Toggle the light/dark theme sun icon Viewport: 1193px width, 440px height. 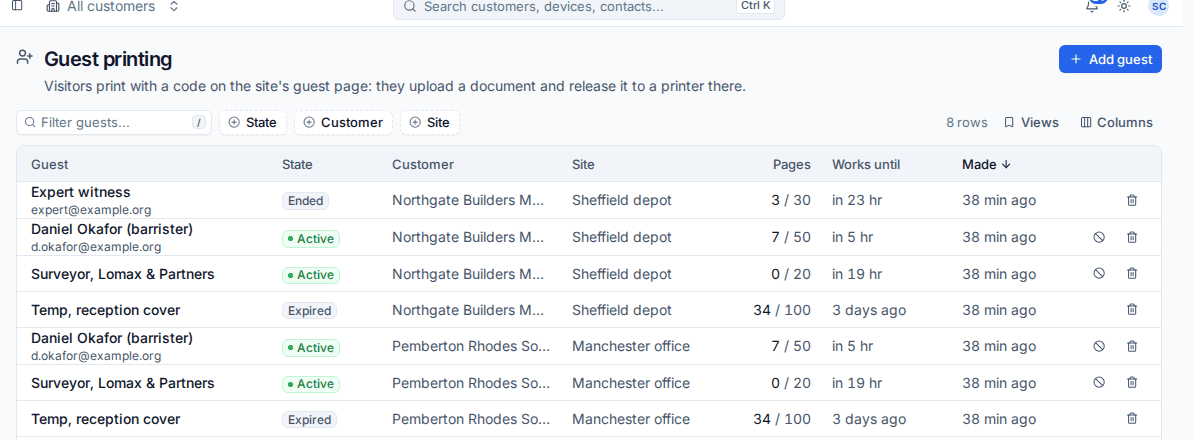coord(1124,6)
